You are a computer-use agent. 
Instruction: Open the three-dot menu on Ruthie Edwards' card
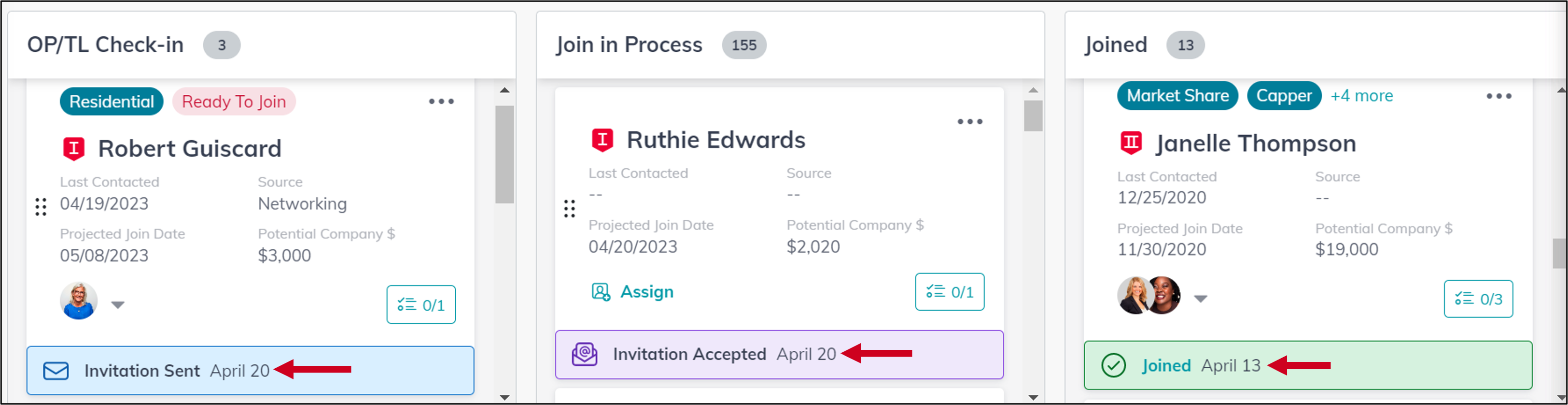click(970, 122)
